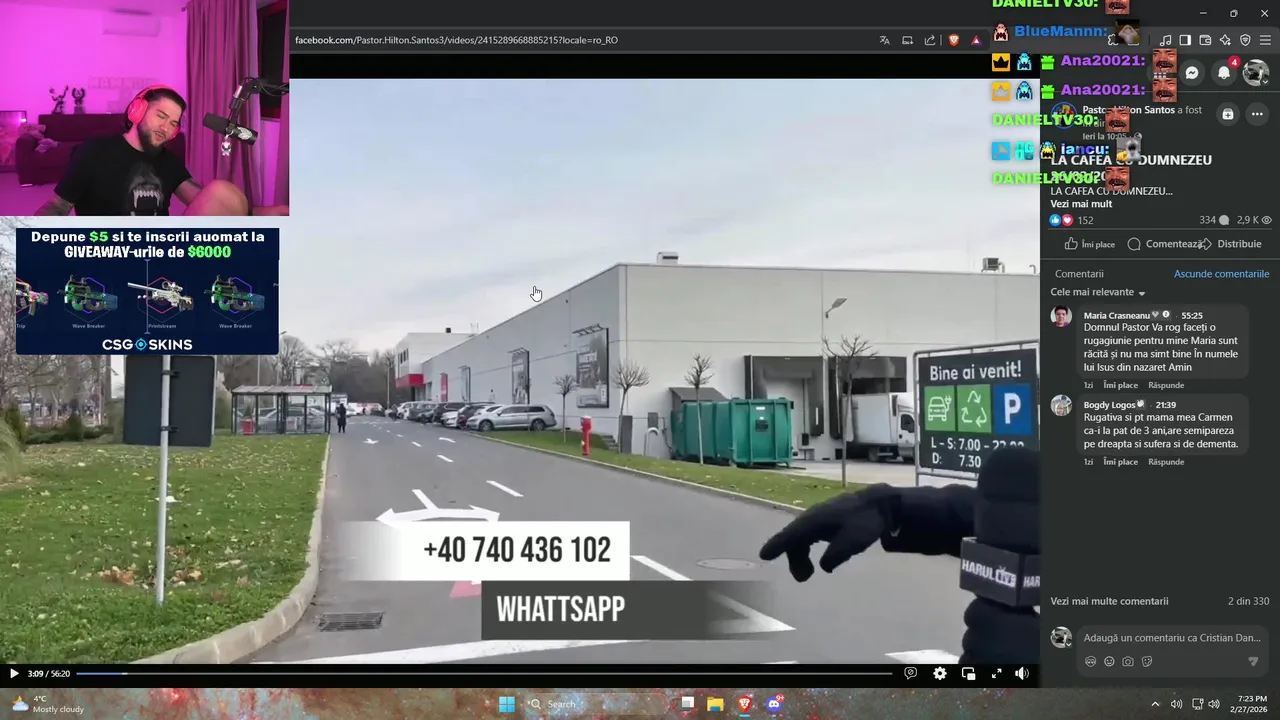Open Maria Crasneanu's profile name
This screenshot has width=1280, height=720.
pos(1116,315)
